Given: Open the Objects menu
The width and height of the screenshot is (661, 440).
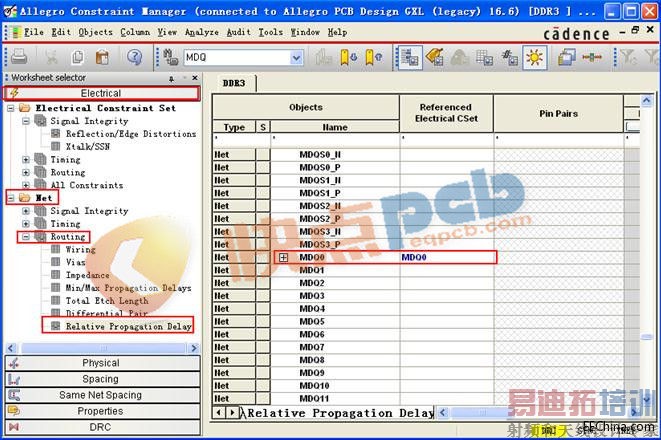Looking at the screenshot, I should pyautogui.click(x=95, y=32).
